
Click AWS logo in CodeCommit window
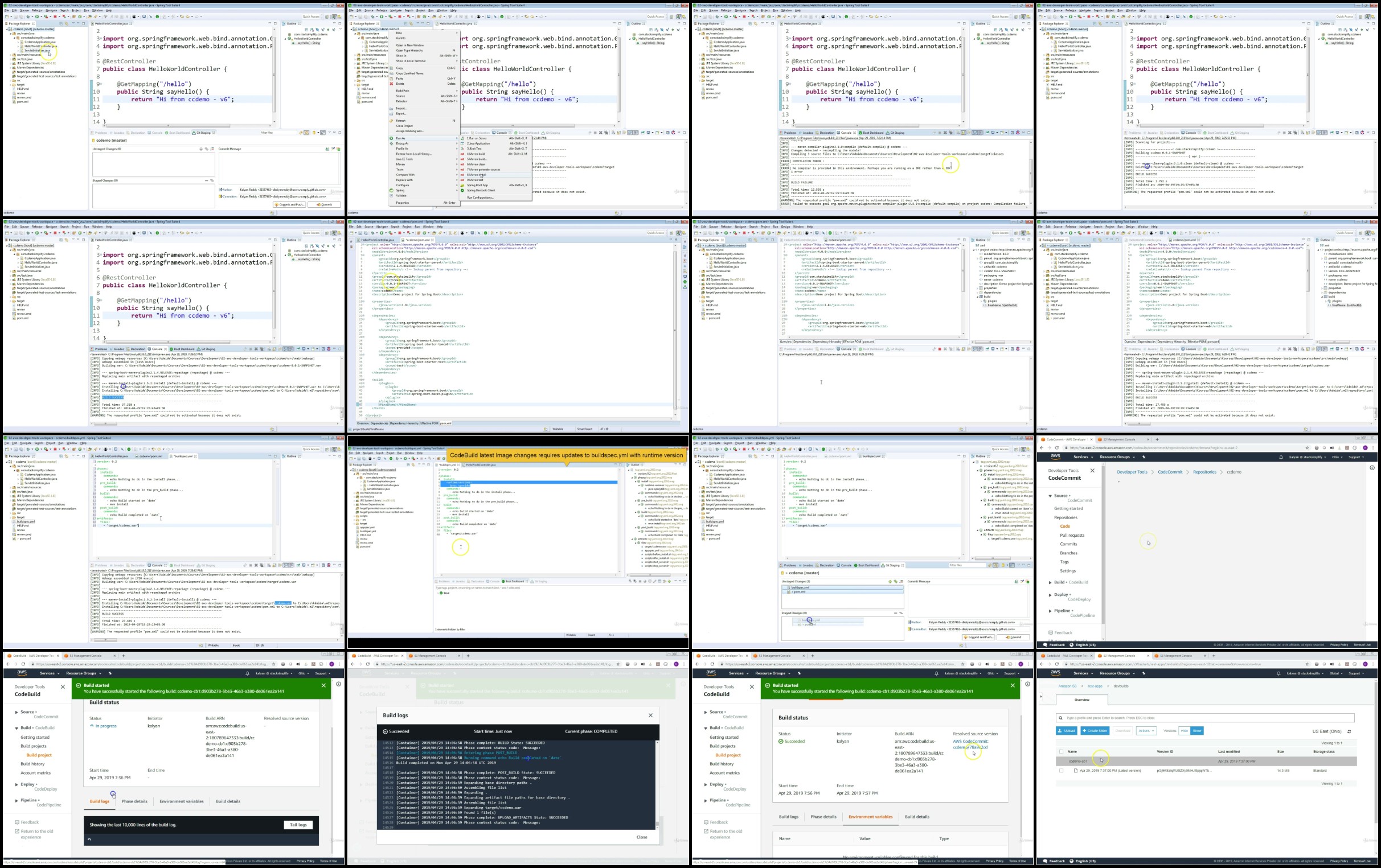point(1055,457)
